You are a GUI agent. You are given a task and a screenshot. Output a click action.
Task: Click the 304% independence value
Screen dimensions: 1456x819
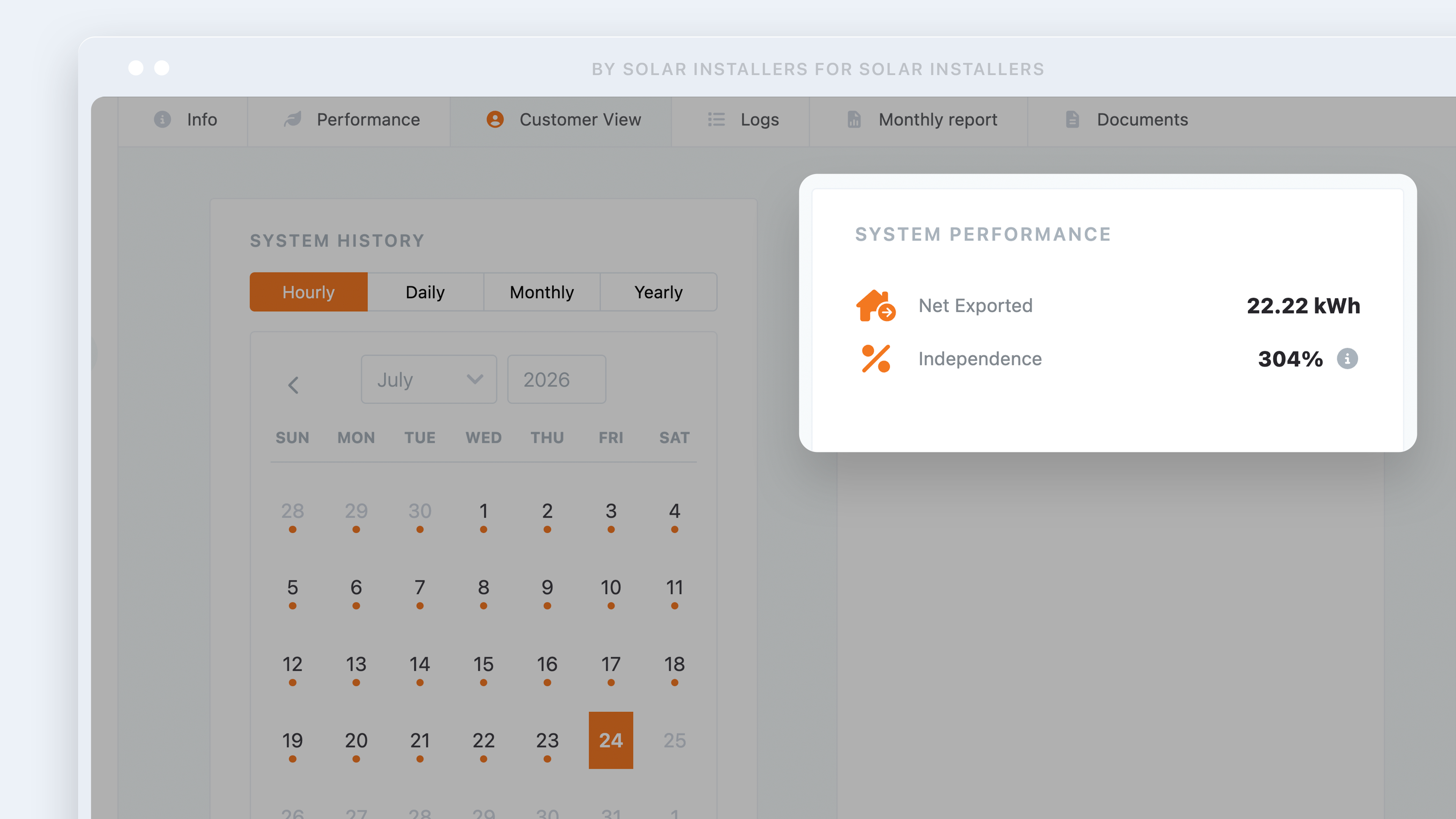(1290, 359)
